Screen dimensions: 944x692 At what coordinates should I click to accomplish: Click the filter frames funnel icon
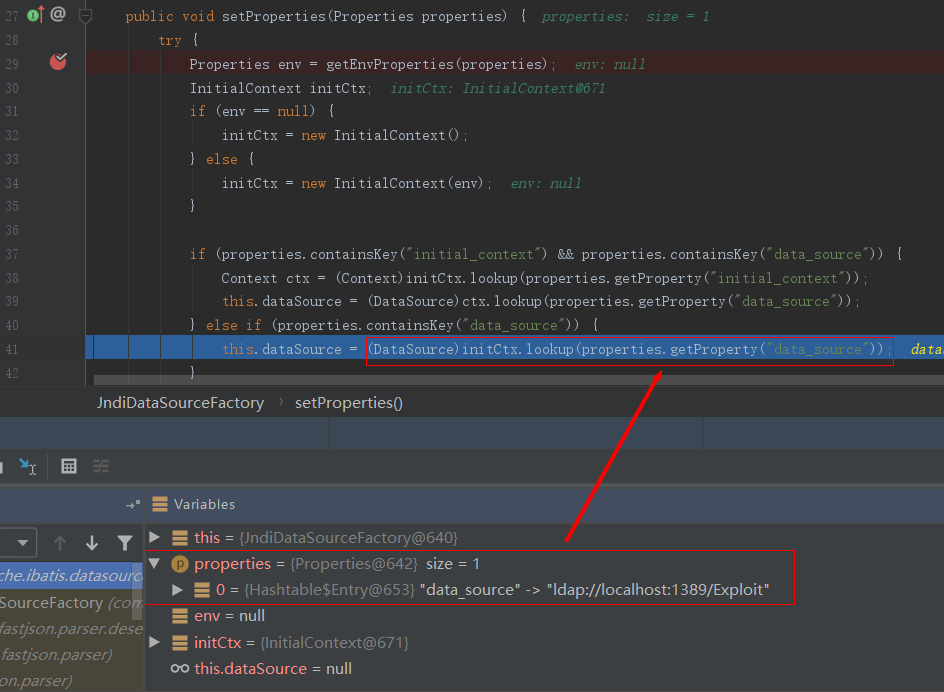[125, 543]
